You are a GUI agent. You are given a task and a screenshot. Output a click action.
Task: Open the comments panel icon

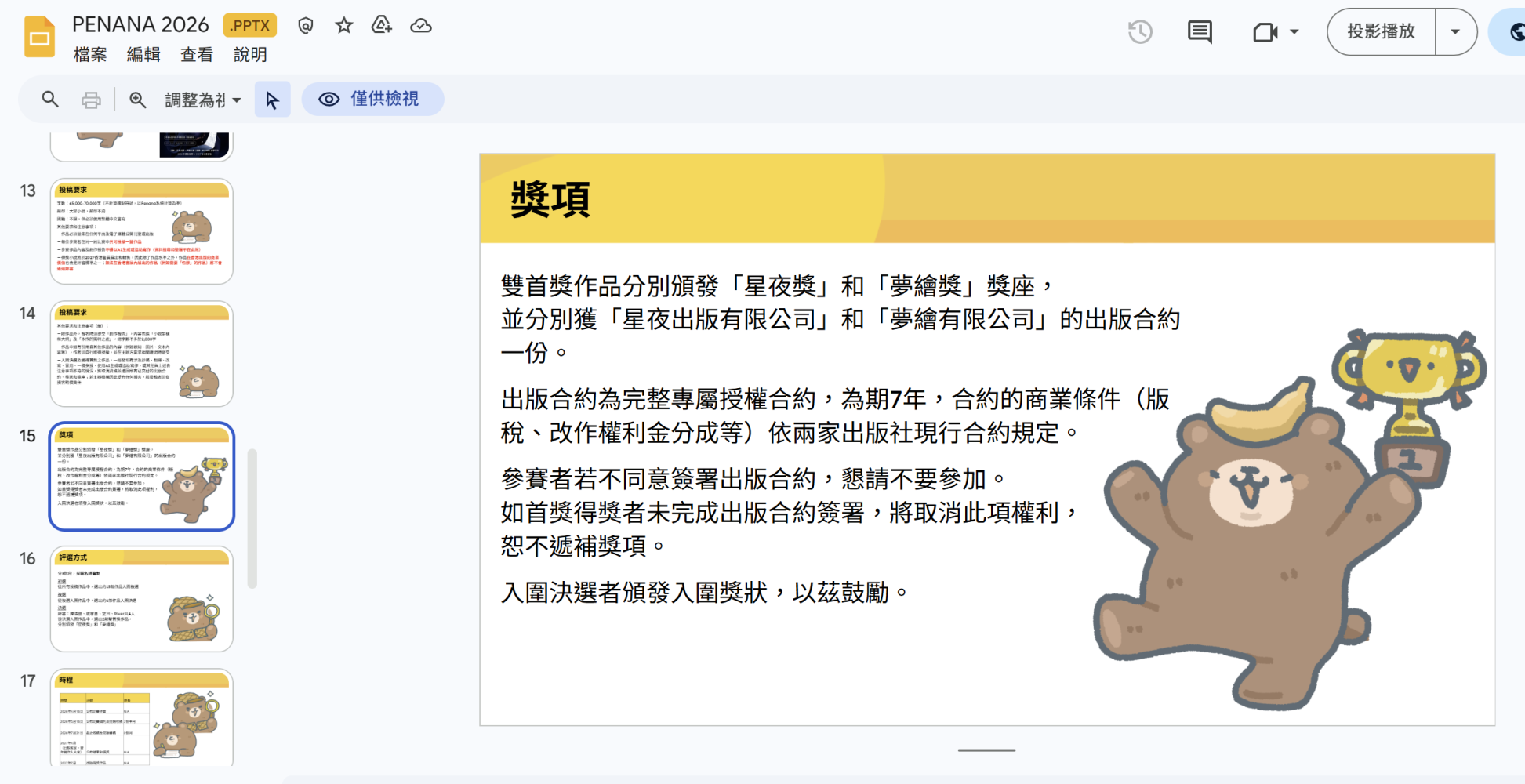[1200, 32]
